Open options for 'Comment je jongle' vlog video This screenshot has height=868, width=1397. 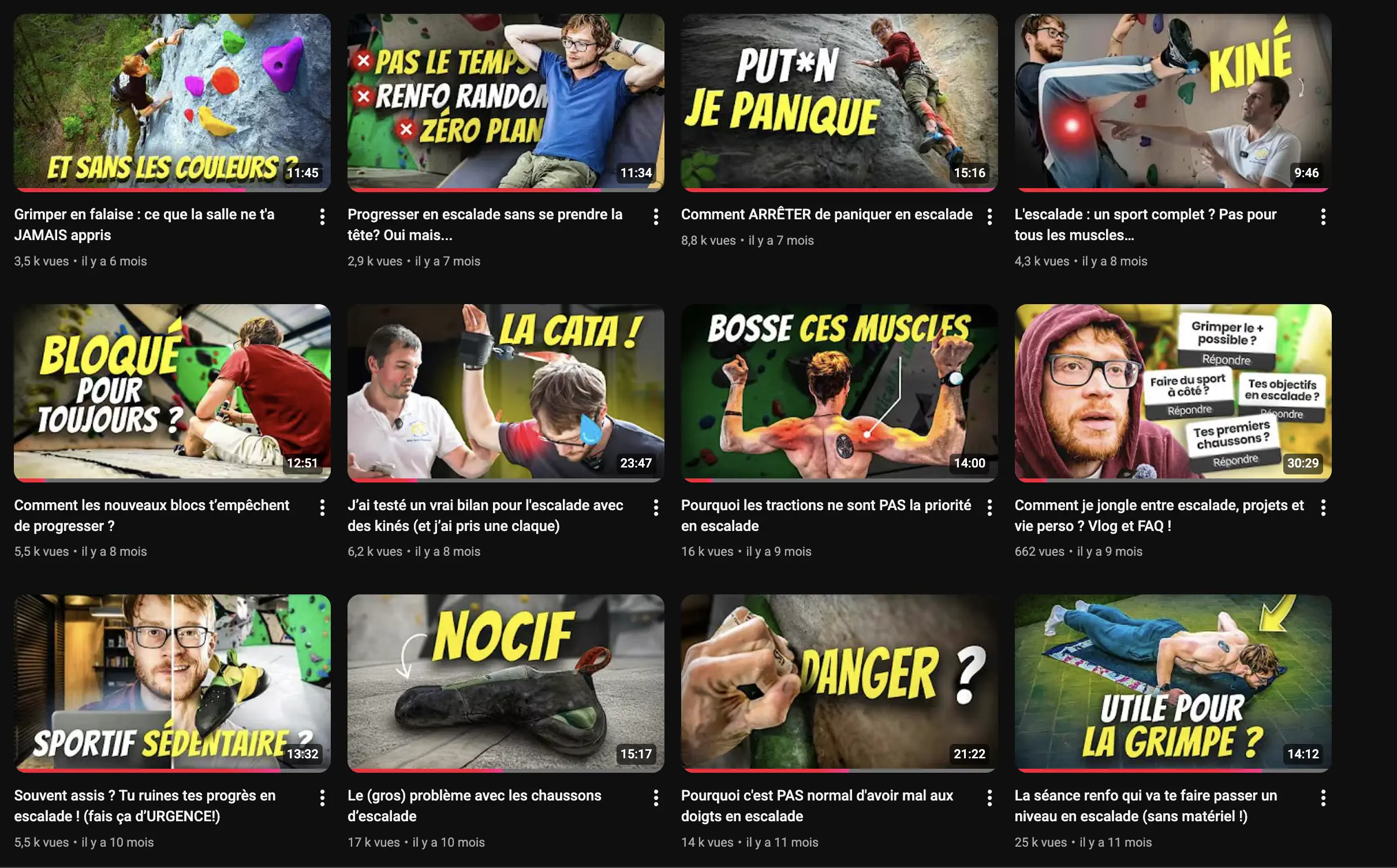[1323, 508]
